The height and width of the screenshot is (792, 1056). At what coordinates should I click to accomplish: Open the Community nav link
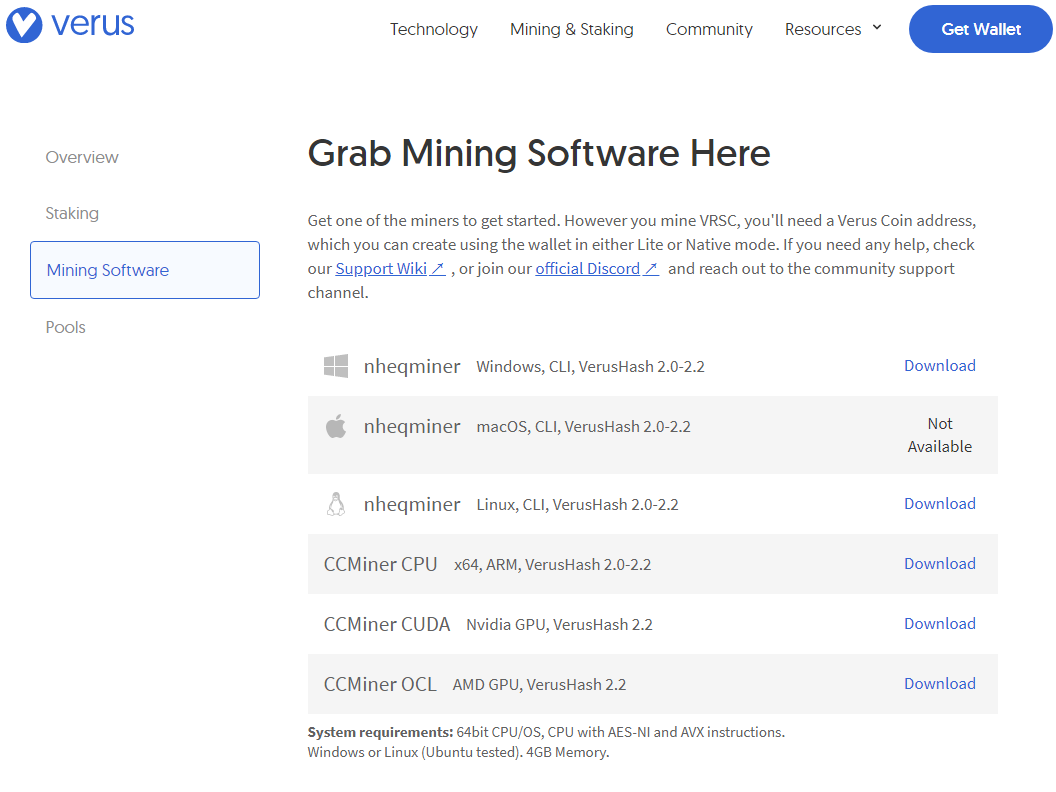pos(709,29)
